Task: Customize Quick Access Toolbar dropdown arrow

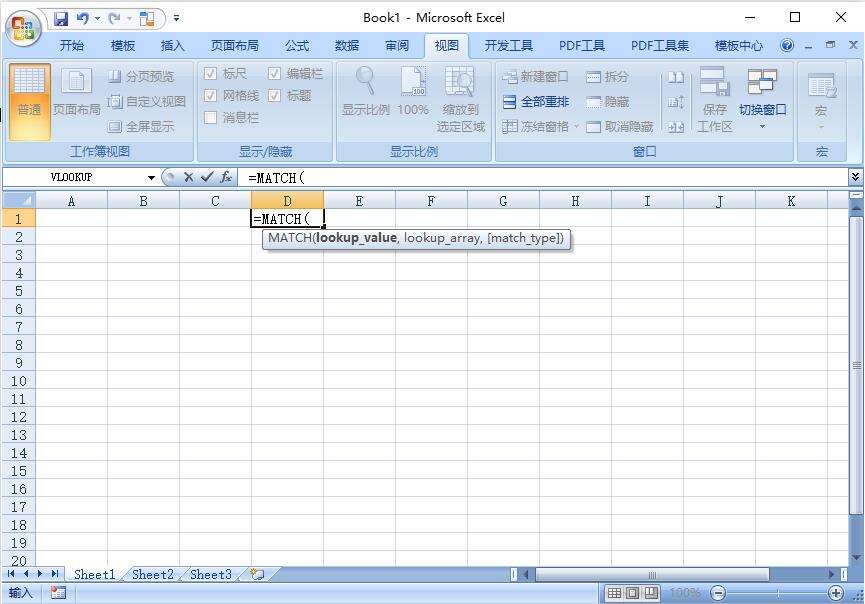Action: click(177, 18)
